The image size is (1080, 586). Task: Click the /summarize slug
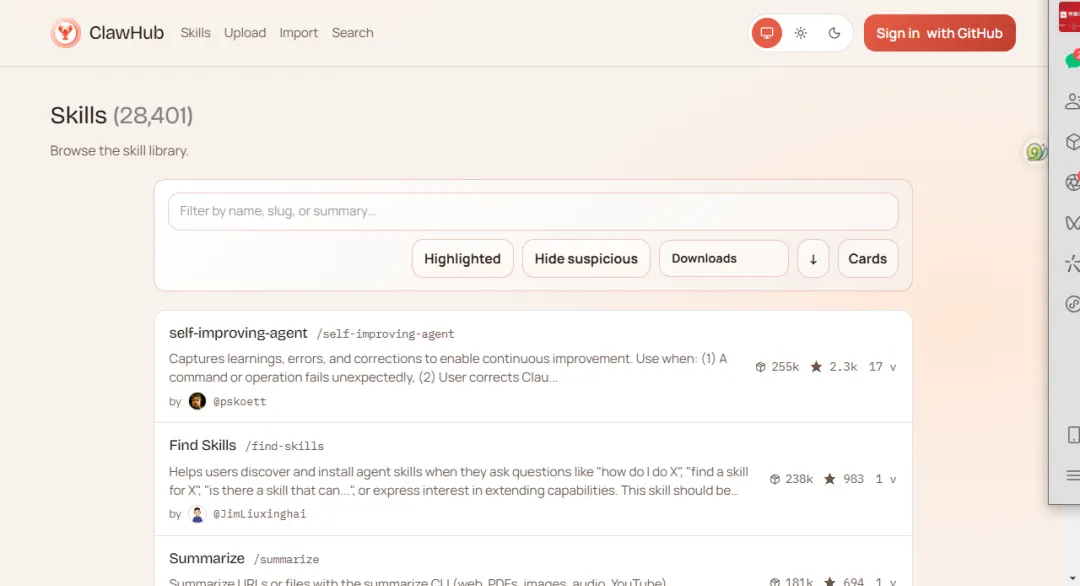point(287,559)
